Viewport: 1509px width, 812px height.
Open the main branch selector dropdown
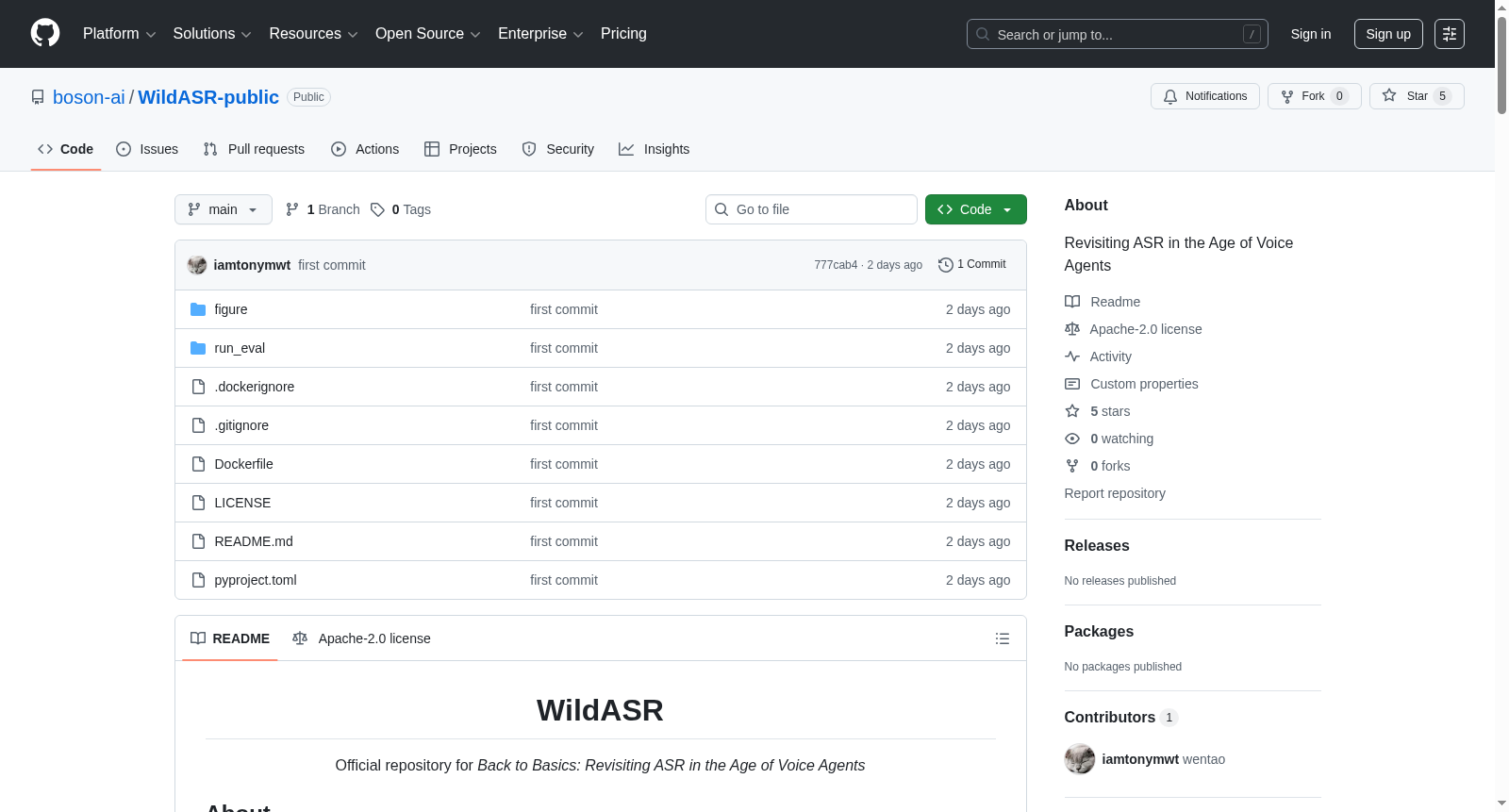(x=224, y=209)
